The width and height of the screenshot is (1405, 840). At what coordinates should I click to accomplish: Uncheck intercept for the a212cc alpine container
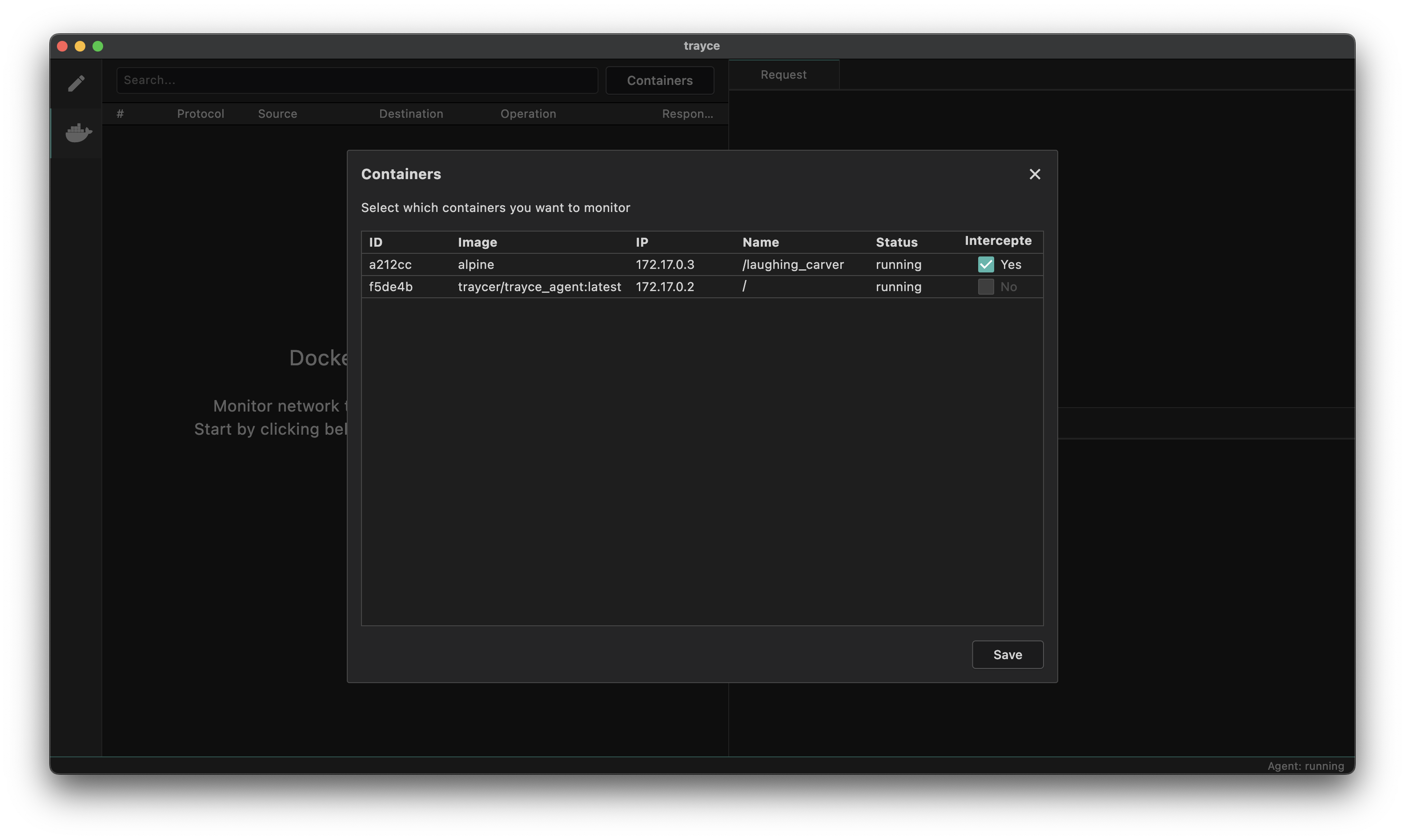coord(986,264)
